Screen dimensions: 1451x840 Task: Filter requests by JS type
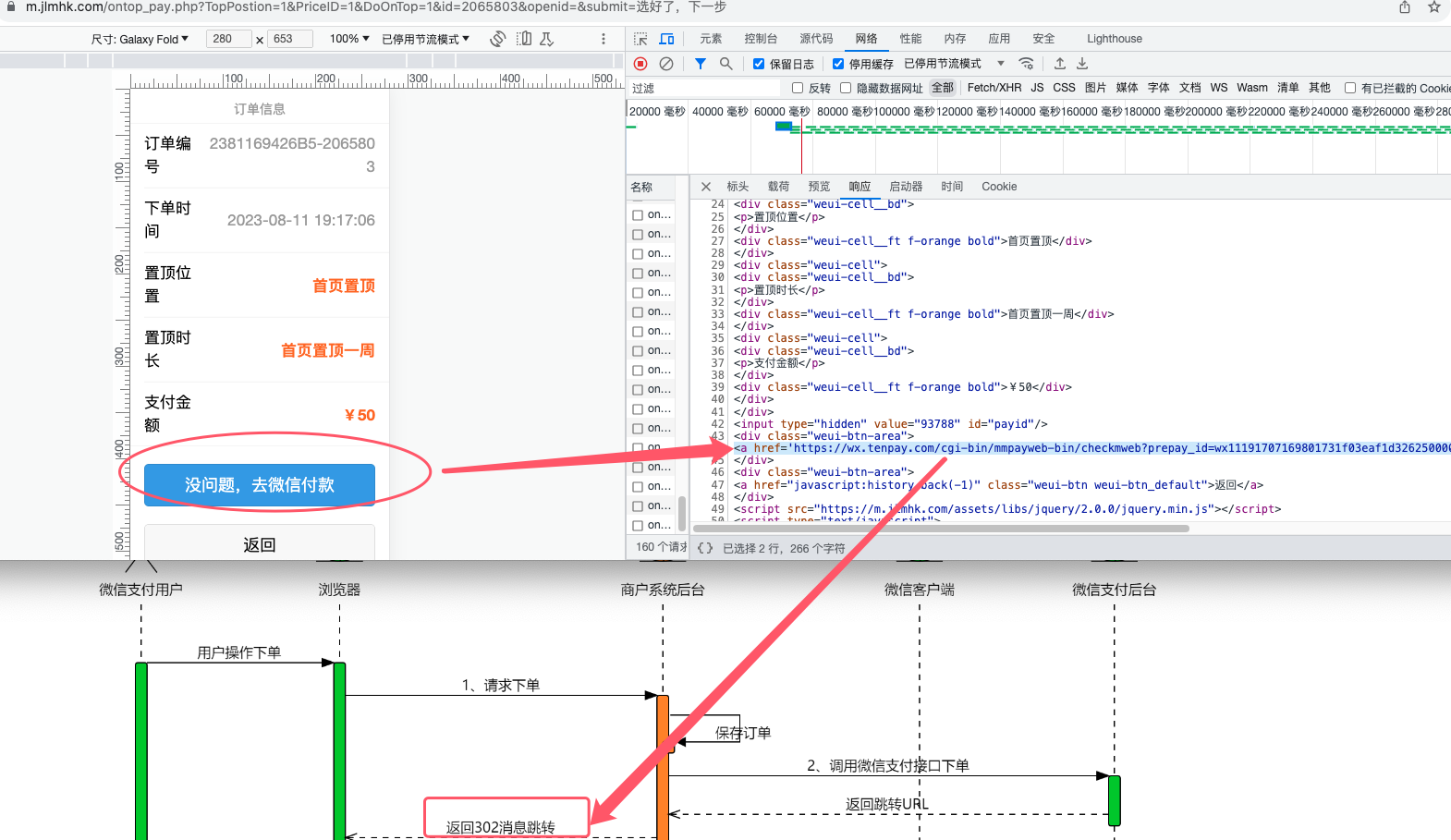pyautogui.click(x=1037, y=88)
